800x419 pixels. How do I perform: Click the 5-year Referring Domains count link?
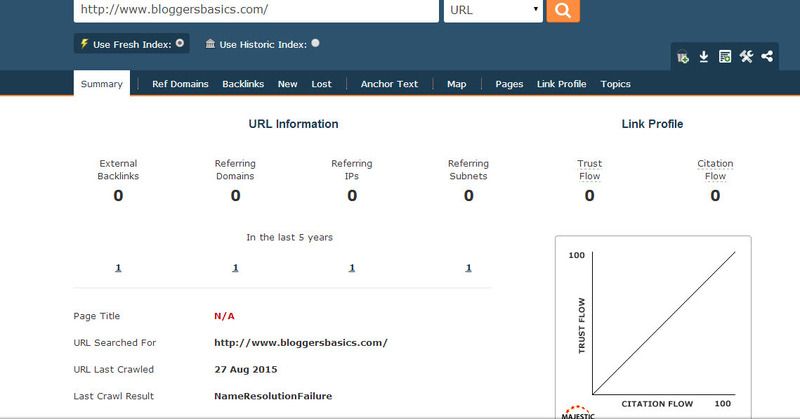[x=235, y=267]
